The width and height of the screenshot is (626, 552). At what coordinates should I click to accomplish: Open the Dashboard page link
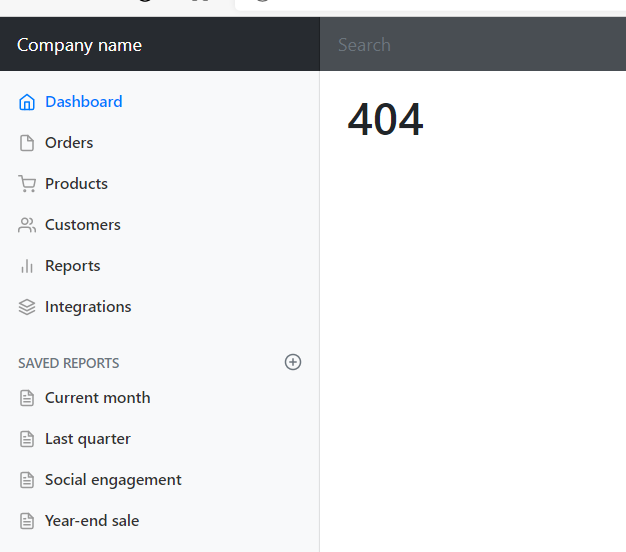tap(83, 102)
